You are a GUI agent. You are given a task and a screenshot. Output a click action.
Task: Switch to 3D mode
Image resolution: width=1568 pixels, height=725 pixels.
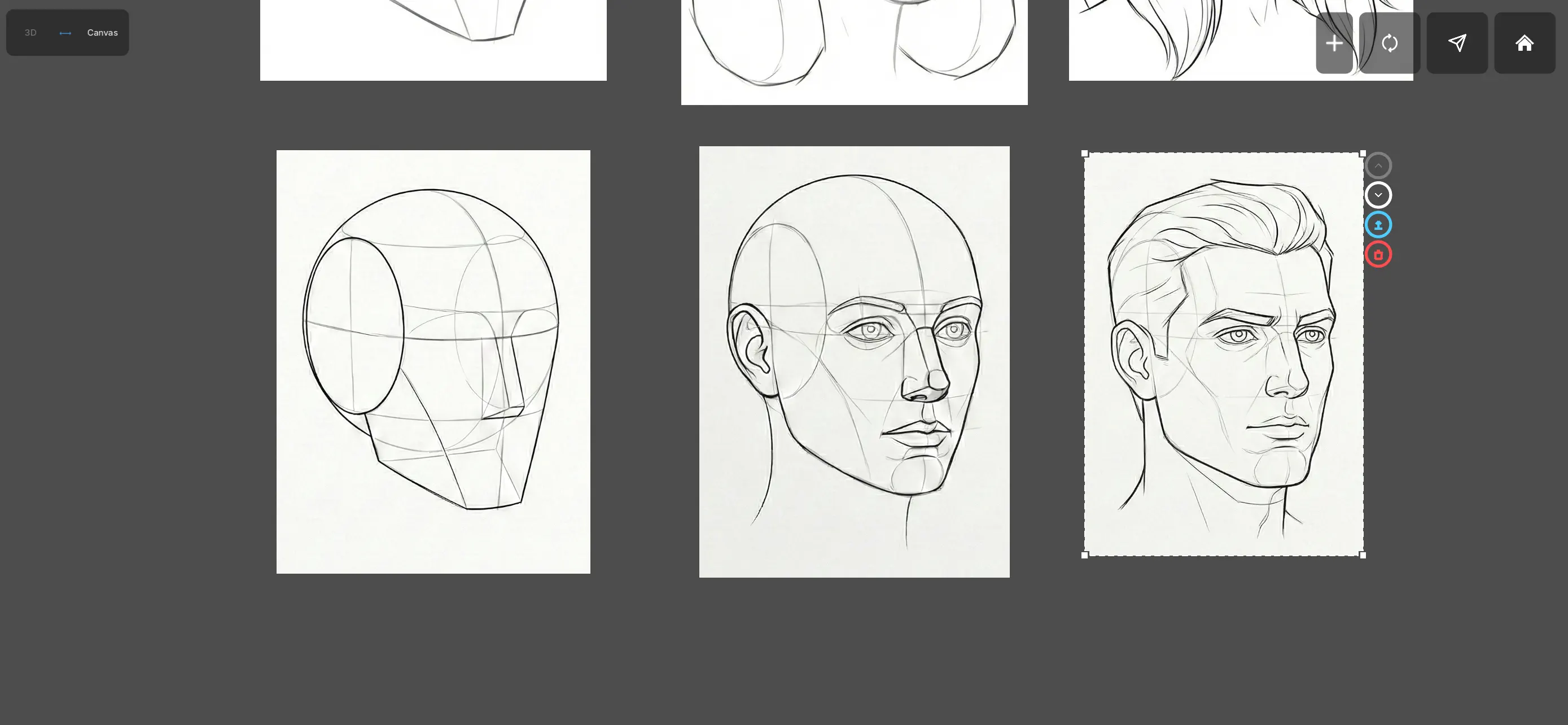point(30,33)
